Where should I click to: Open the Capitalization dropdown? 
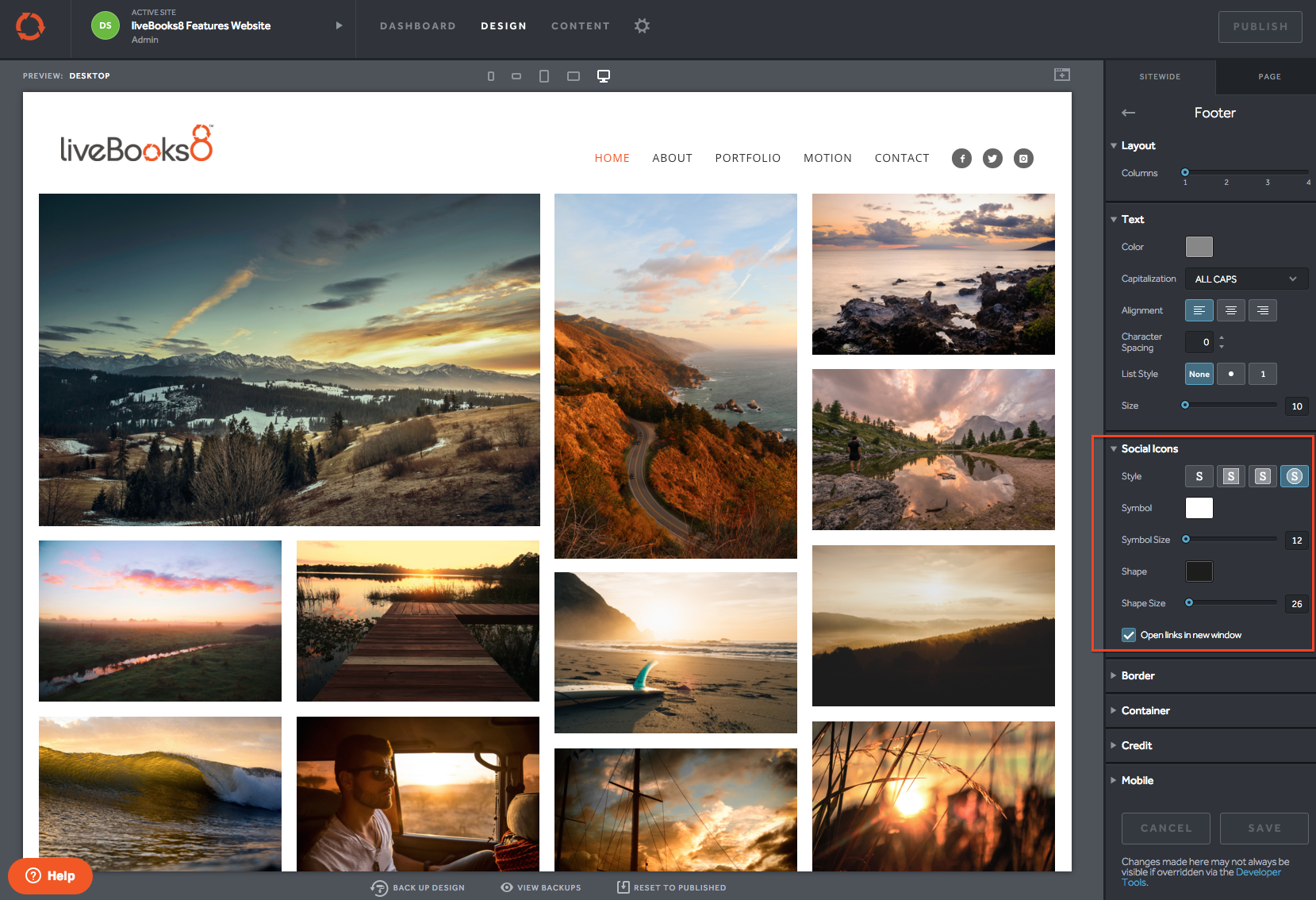[x=1245, y=279]
